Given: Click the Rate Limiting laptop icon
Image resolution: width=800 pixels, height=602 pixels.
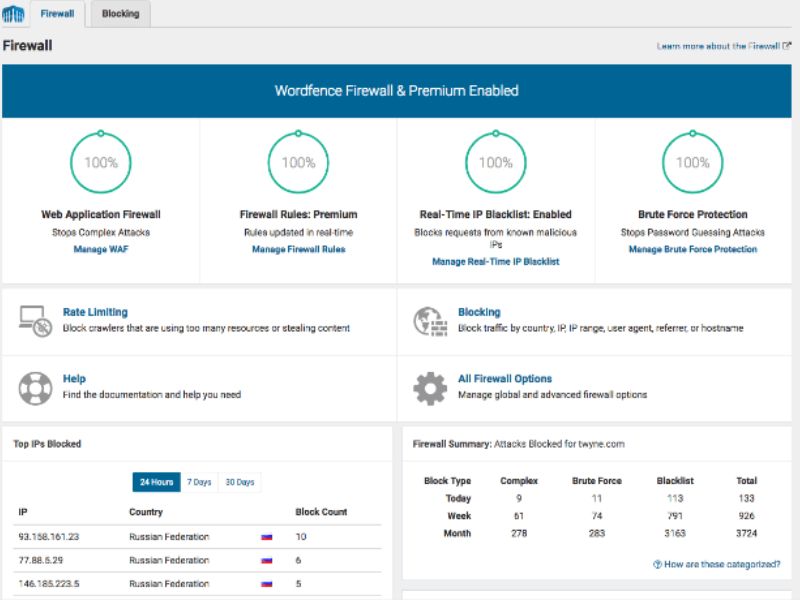Looking at the screenshot, I should tap(35, 321).
